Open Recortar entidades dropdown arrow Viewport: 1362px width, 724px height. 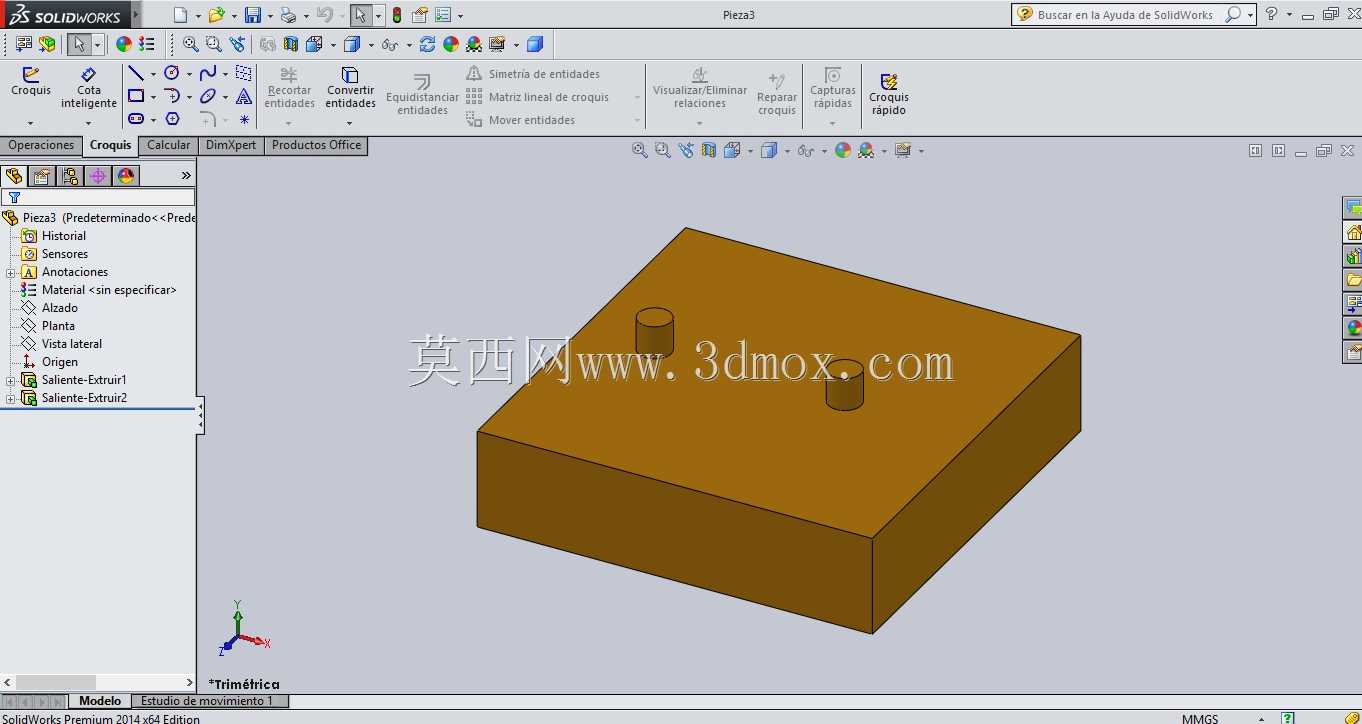288,123
